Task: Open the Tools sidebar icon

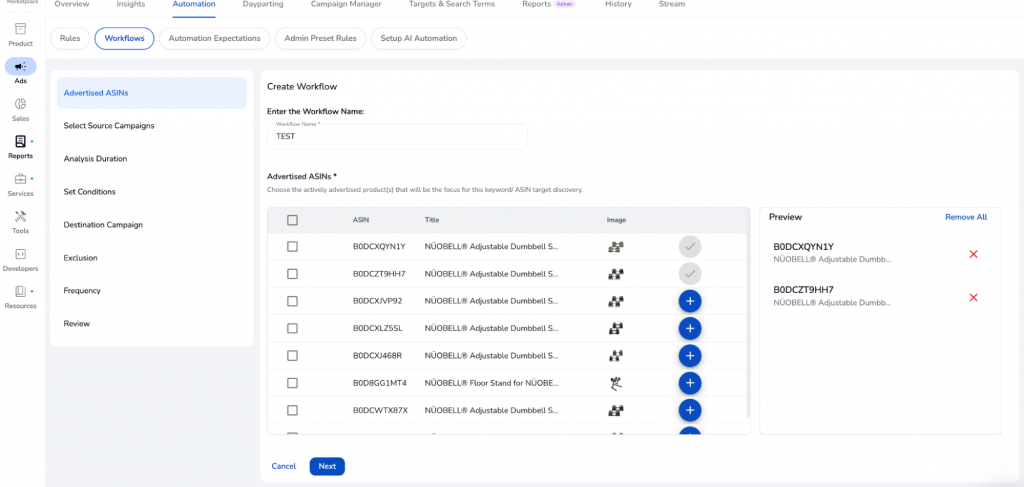Action: 21,216
